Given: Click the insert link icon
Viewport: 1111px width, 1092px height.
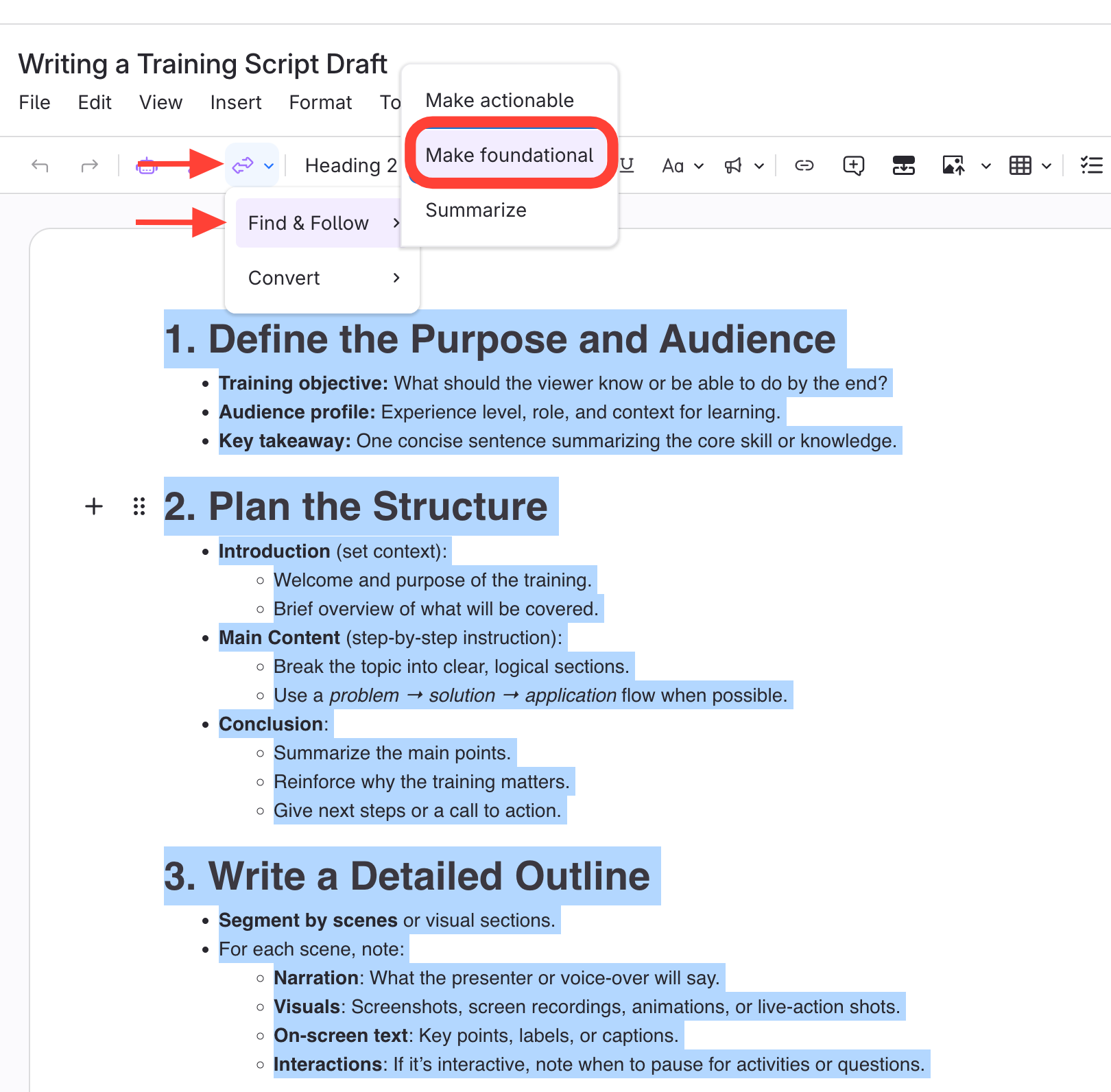Looking at the screenshot, I should (x=804, y=165).
